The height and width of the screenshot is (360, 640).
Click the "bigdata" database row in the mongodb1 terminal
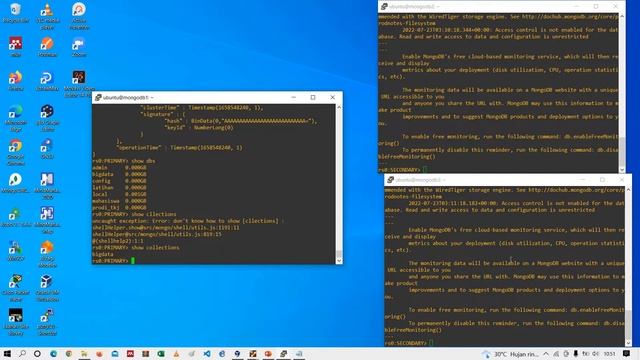[119, 174]
